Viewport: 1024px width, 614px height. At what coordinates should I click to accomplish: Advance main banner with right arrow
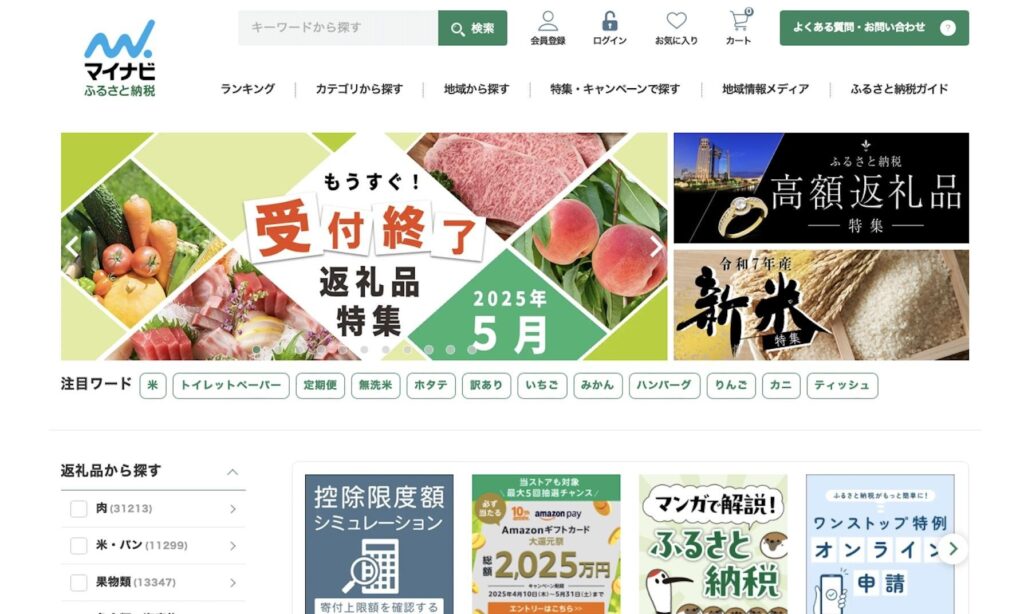(656, 246)
